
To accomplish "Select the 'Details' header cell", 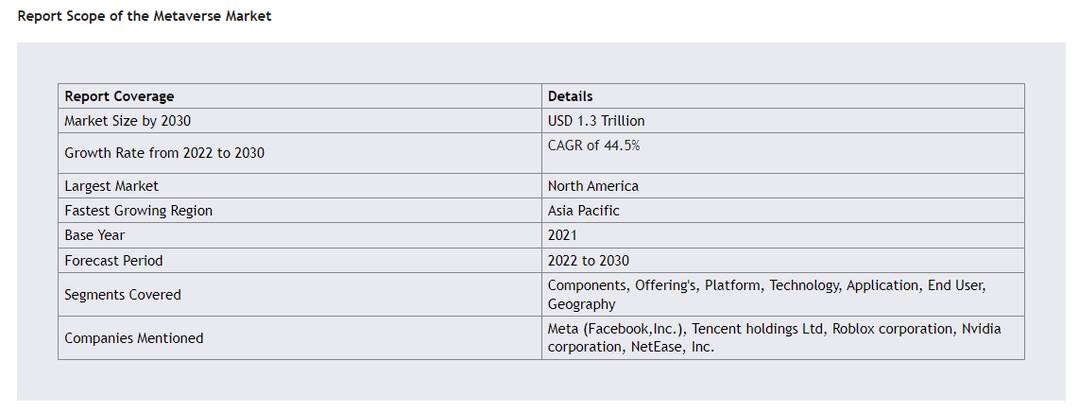I will [x=783, y=96].
